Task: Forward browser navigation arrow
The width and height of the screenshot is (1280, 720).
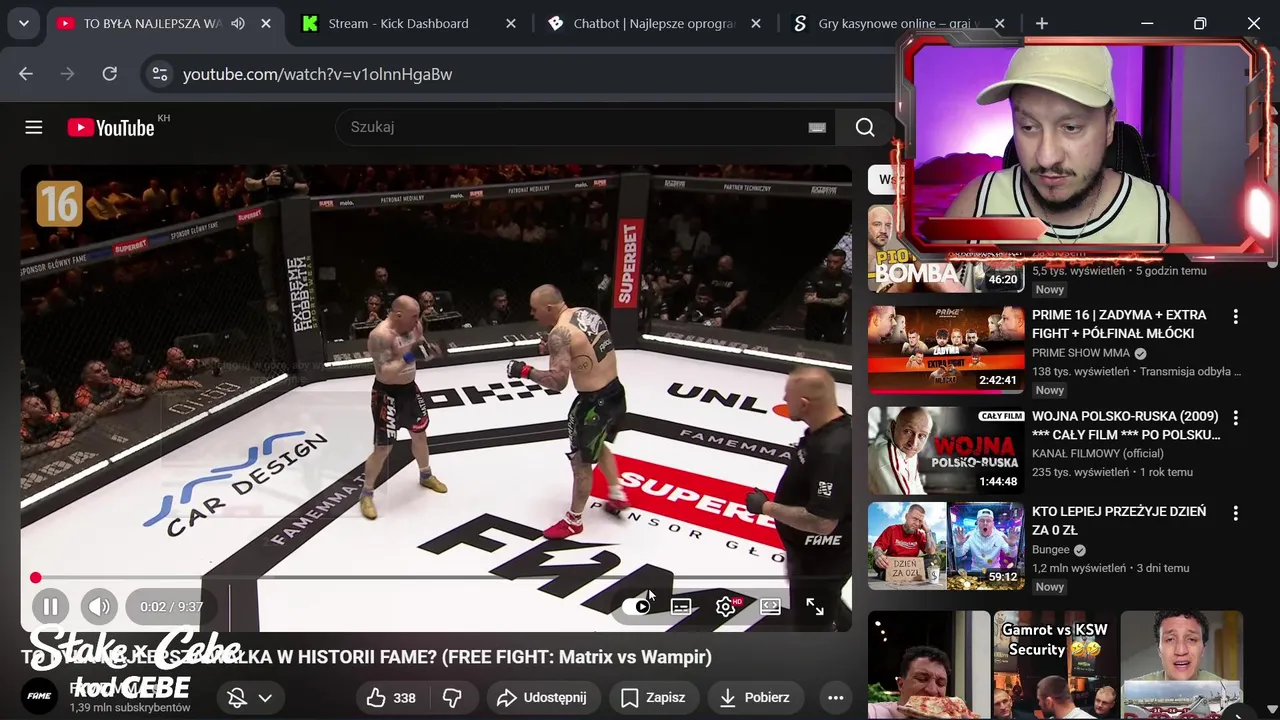Action: click(67, 74)
